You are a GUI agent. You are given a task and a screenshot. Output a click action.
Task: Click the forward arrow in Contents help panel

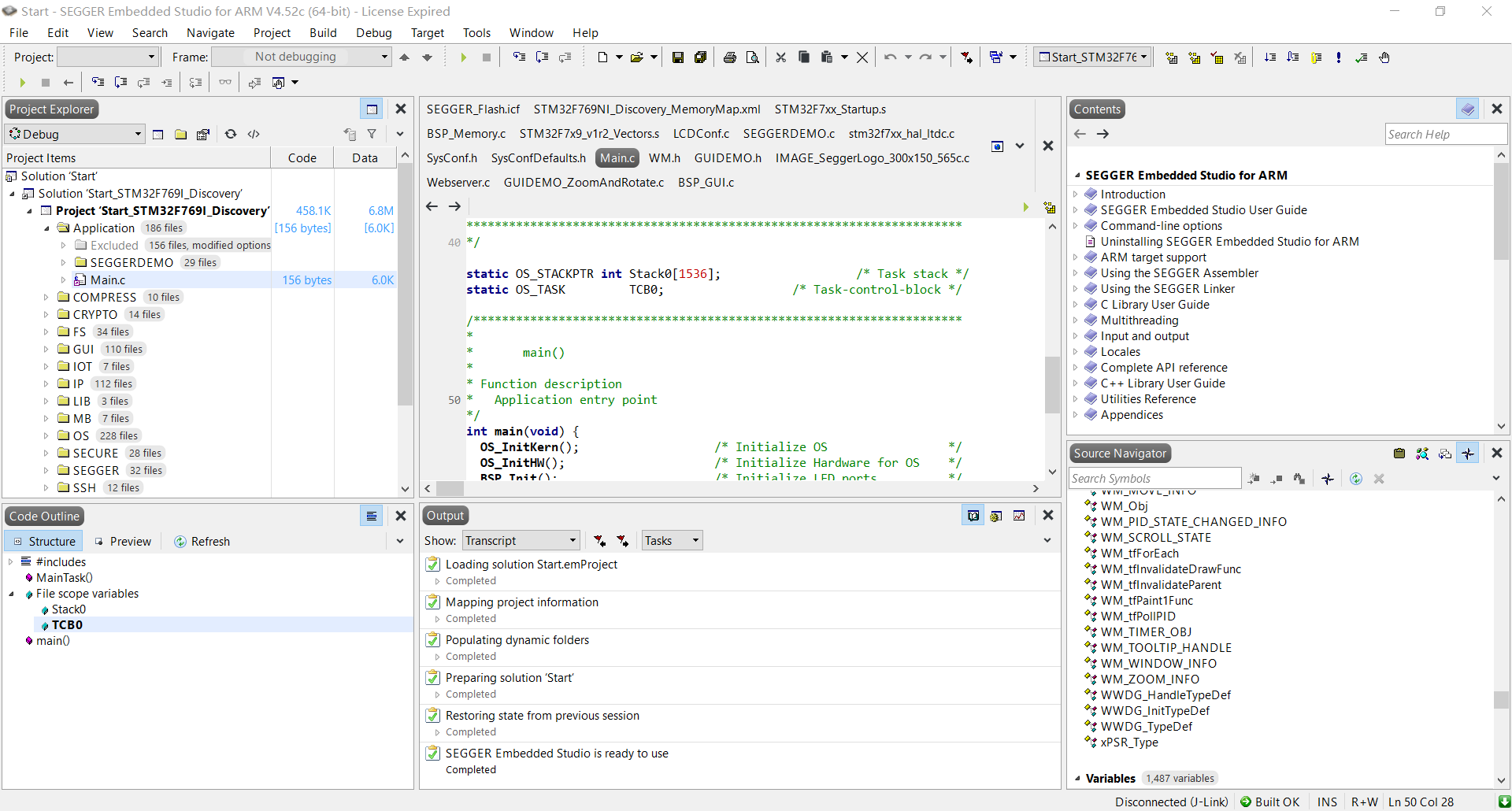pyautogui.click(x=1102, y=134)
